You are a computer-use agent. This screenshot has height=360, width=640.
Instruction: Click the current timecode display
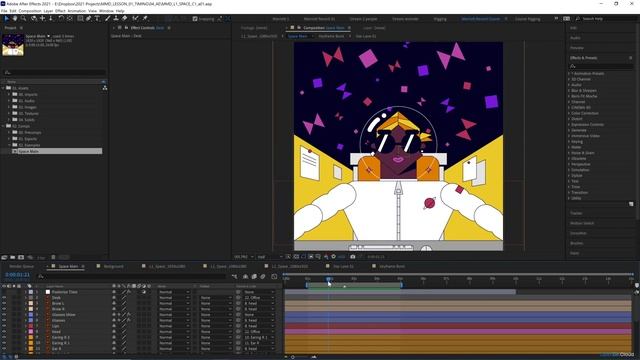[x=18, y=275]
